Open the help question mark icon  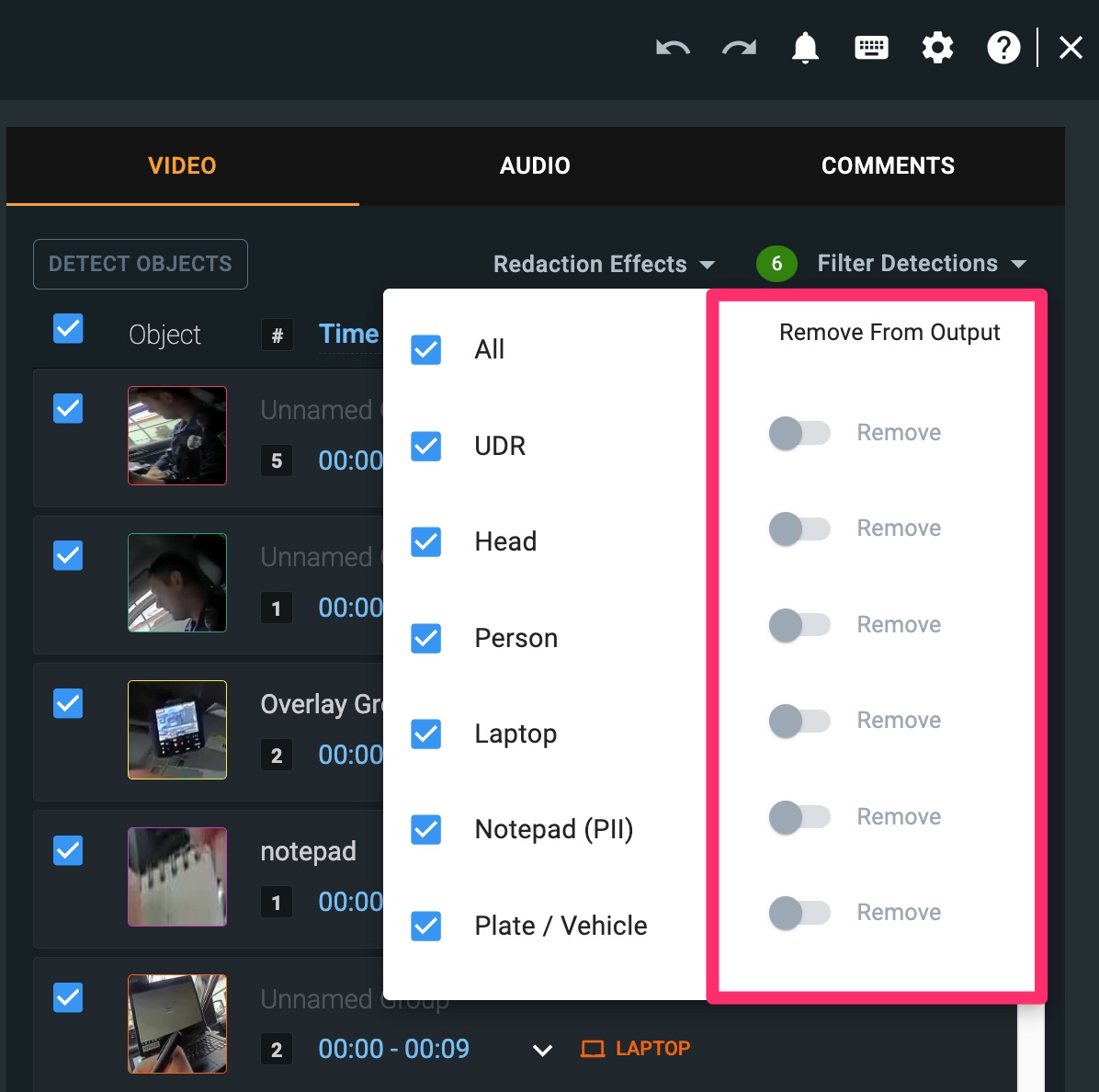coord(1003,48)
